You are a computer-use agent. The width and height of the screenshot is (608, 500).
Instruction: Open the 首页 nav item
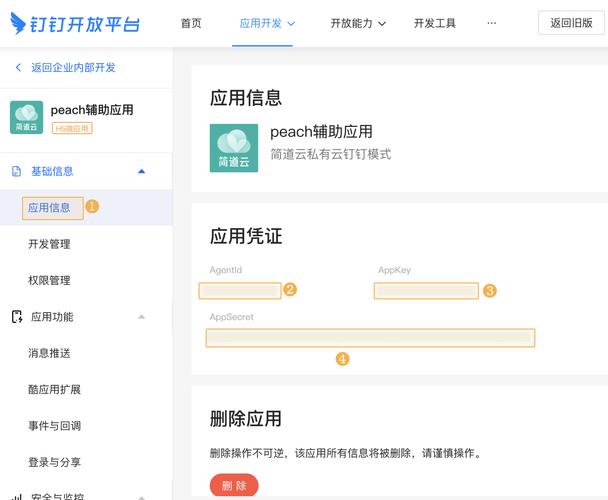click(191, 23)
